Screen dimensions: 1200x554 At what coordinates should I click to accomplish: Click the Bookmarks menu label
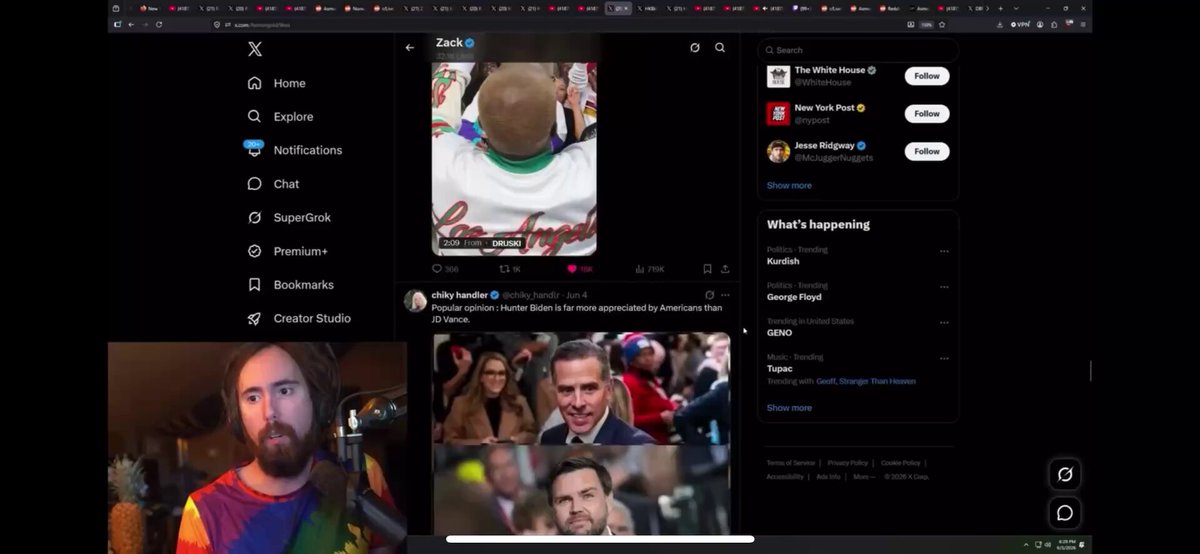click(x=304, y=285)
